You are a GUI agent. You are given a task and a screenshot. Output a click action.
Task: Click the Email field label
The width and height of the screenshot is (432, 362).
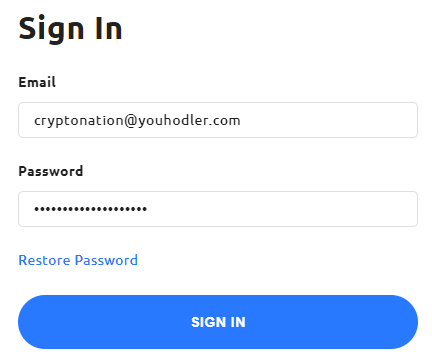(x=37, y=82)
